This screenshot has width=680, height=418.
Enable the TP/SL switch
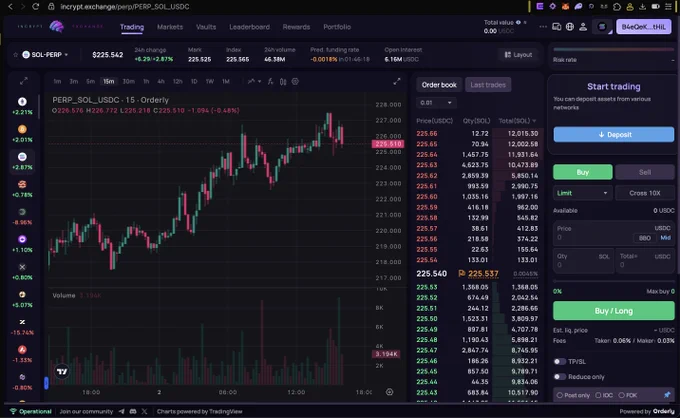(x=559, y=361)
